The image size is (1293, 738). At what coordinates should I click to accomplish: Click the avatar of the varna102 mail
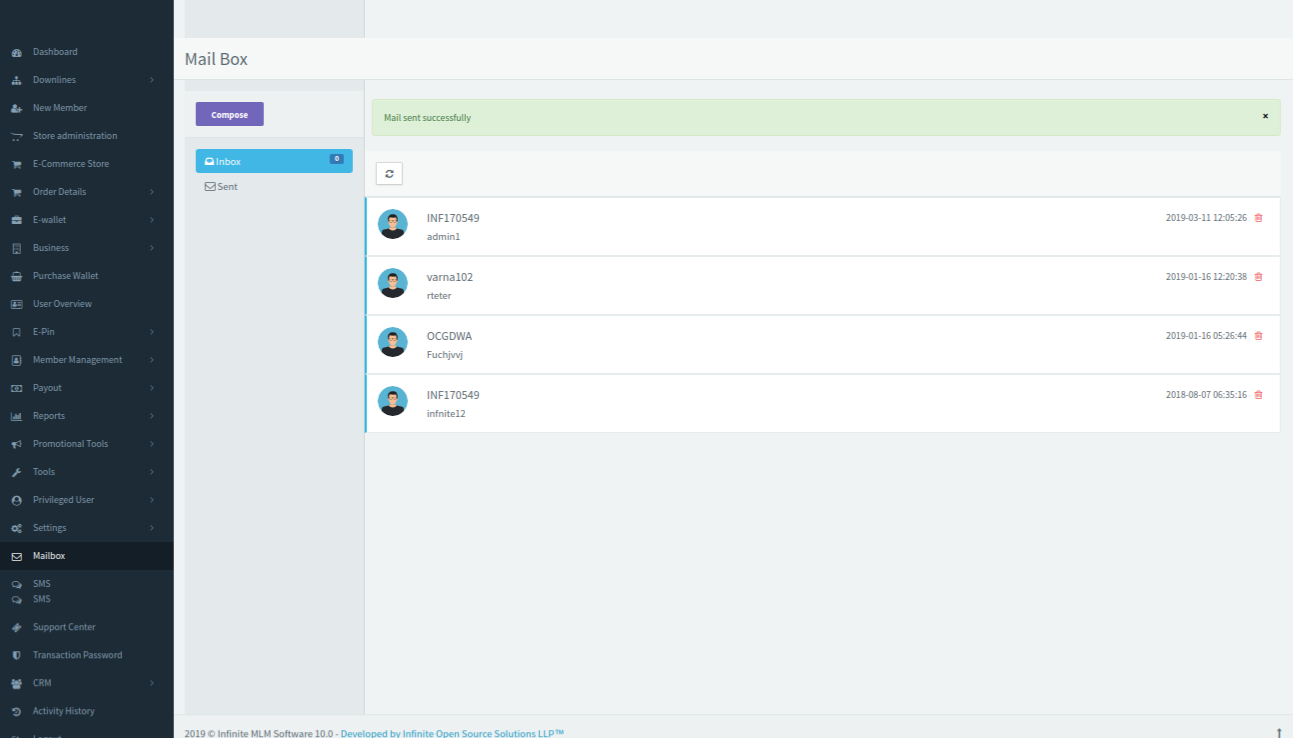click(393, 283)
